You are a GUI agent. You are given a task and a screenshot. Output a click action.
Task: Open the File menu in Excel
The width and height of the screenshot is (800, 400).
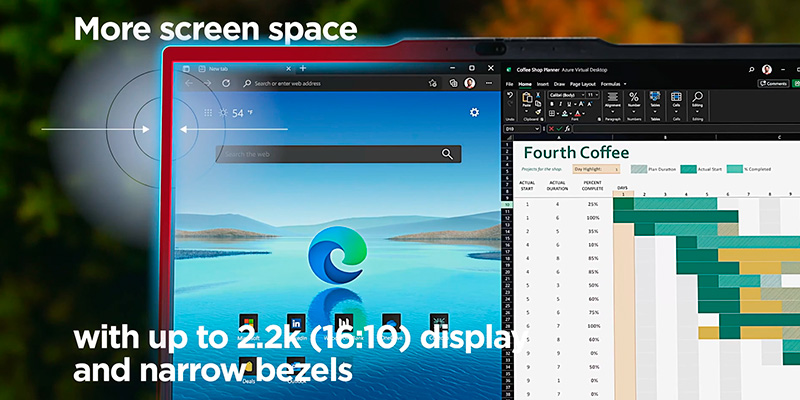(510, 84)
